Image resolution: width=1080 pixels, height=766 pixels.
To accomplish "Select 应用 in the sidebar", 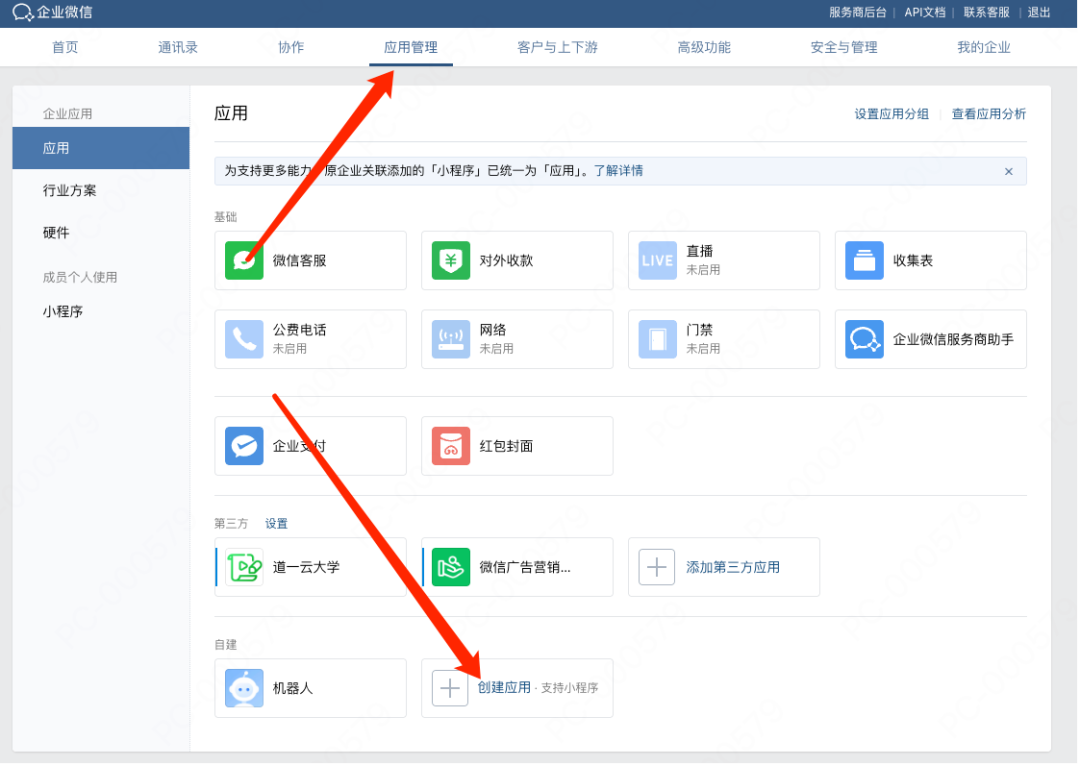I will [x=101, y=148].
